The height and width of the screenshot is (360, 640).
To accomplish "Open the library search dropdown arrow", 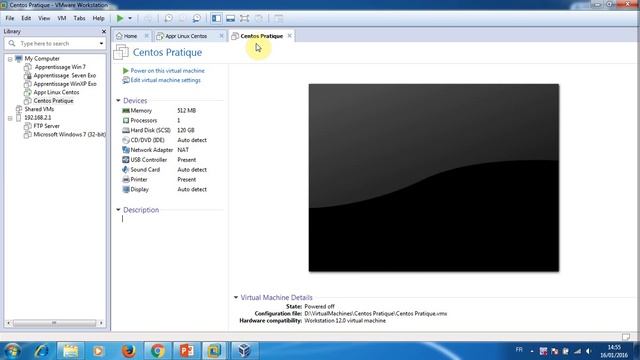I will click(x=101, y=43).
